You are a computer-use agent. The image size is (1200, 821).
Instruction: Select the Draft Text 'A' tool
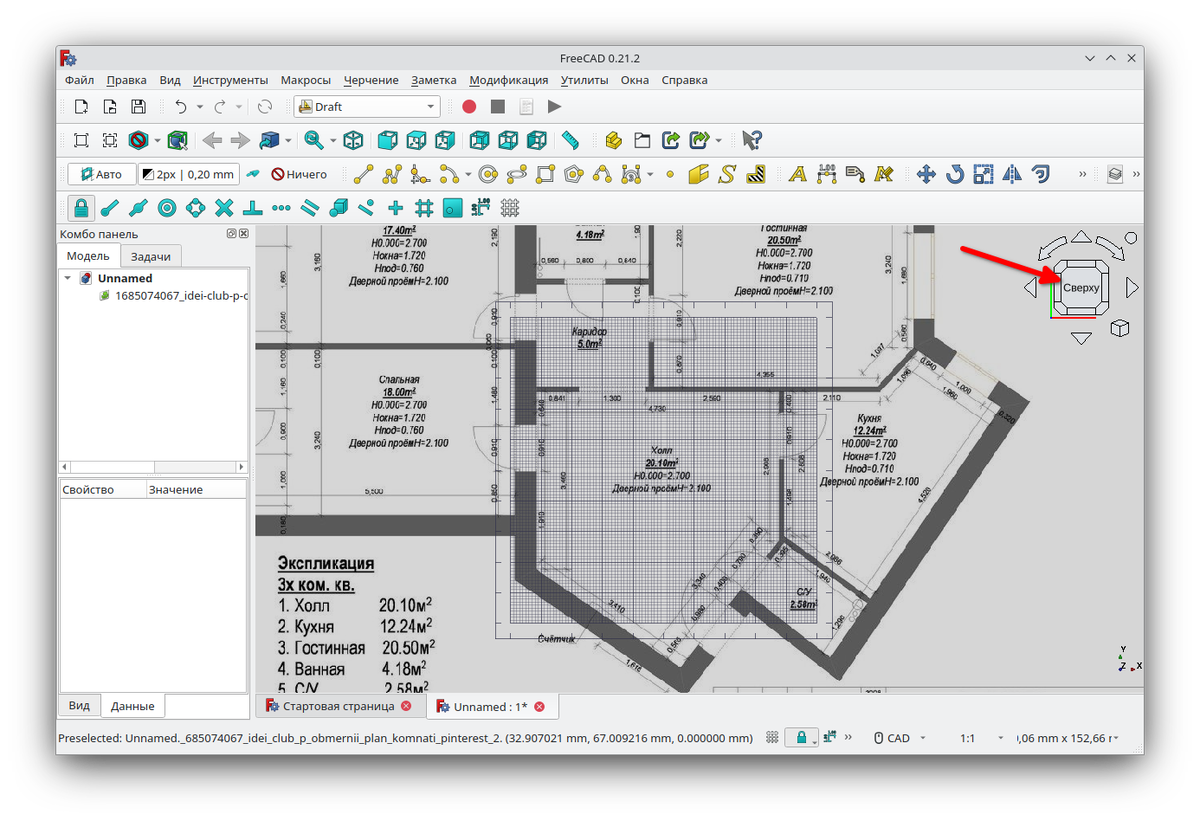click(x=797, y=175)
